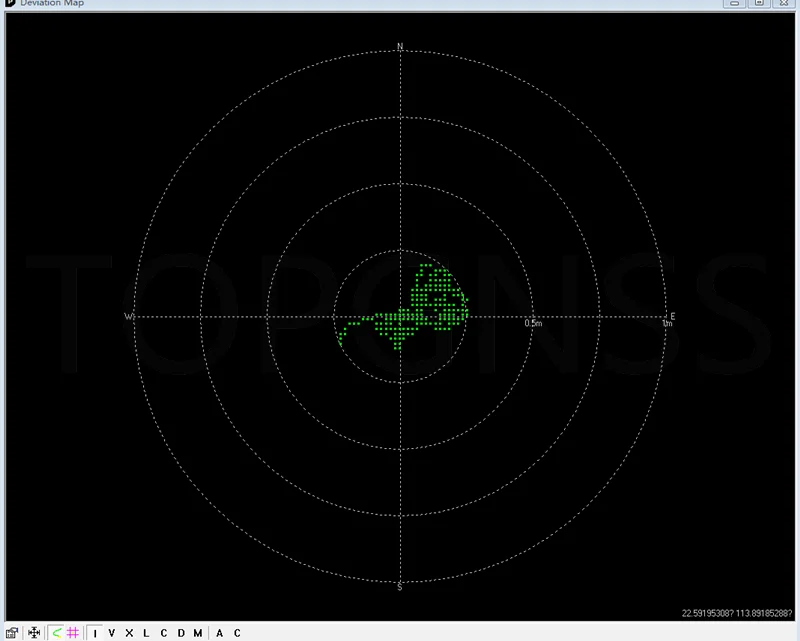Screen dimensions: 800x641
Task: Click the last C button after A
Action: pos(237,633)
